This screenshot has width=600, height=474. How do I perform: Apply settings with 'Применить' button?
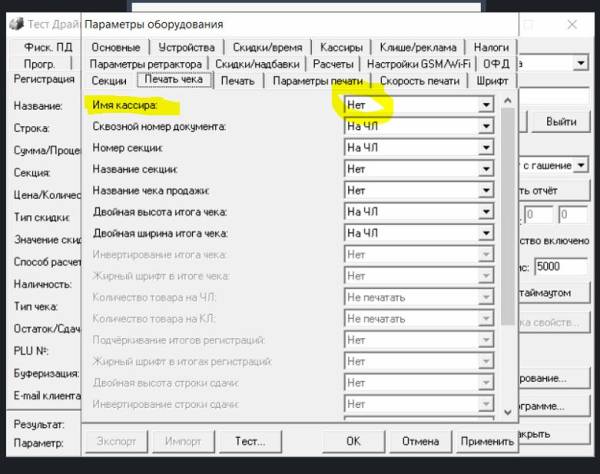point(487,441)
